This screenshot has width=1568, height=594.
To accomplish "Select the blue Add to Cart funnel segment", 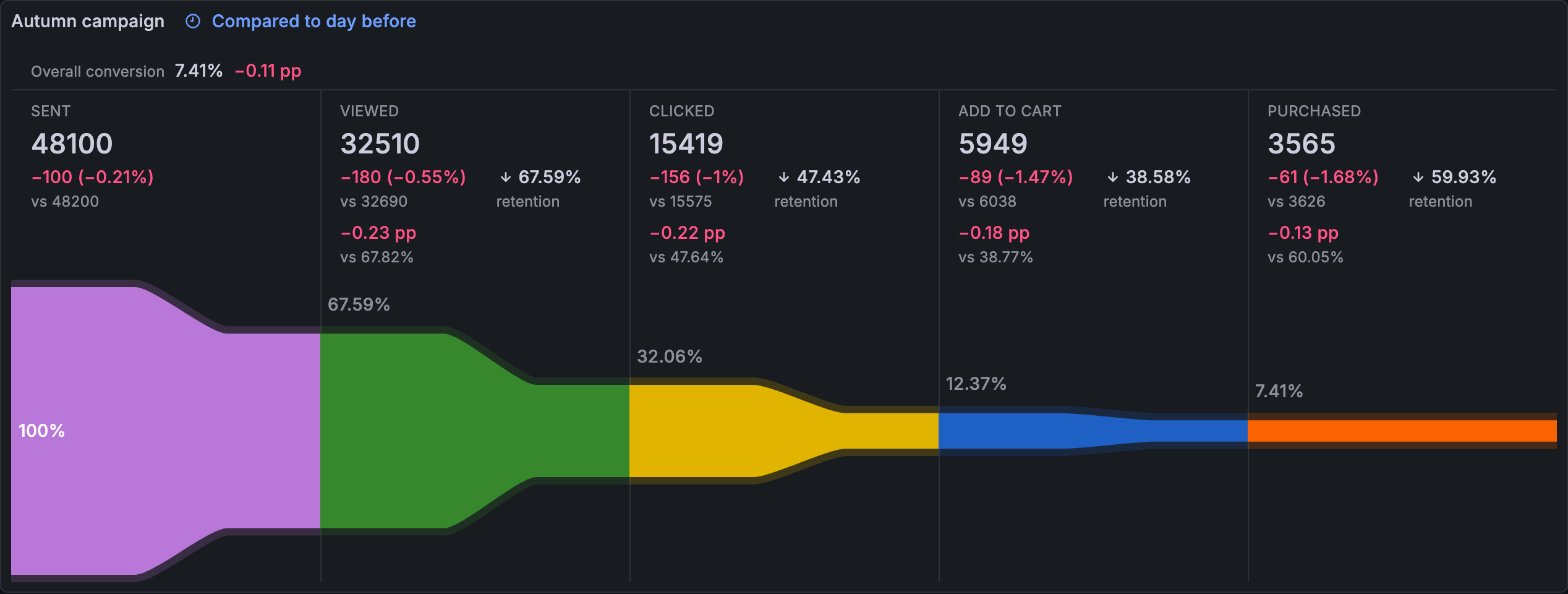I will tap(1093, 431).
